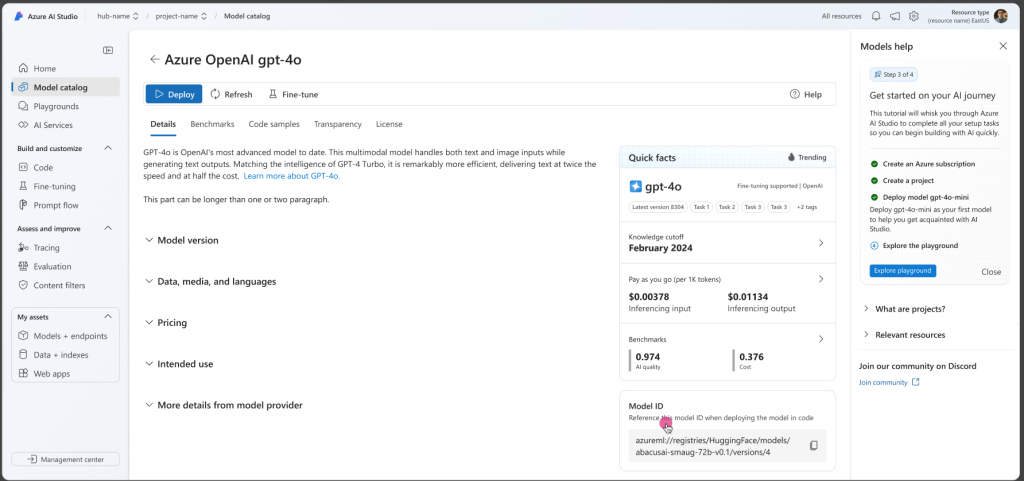Image resolution: width=1024 pixels, height=481 pixels.
Task: Expand More details from model provider
Action: 224,405
